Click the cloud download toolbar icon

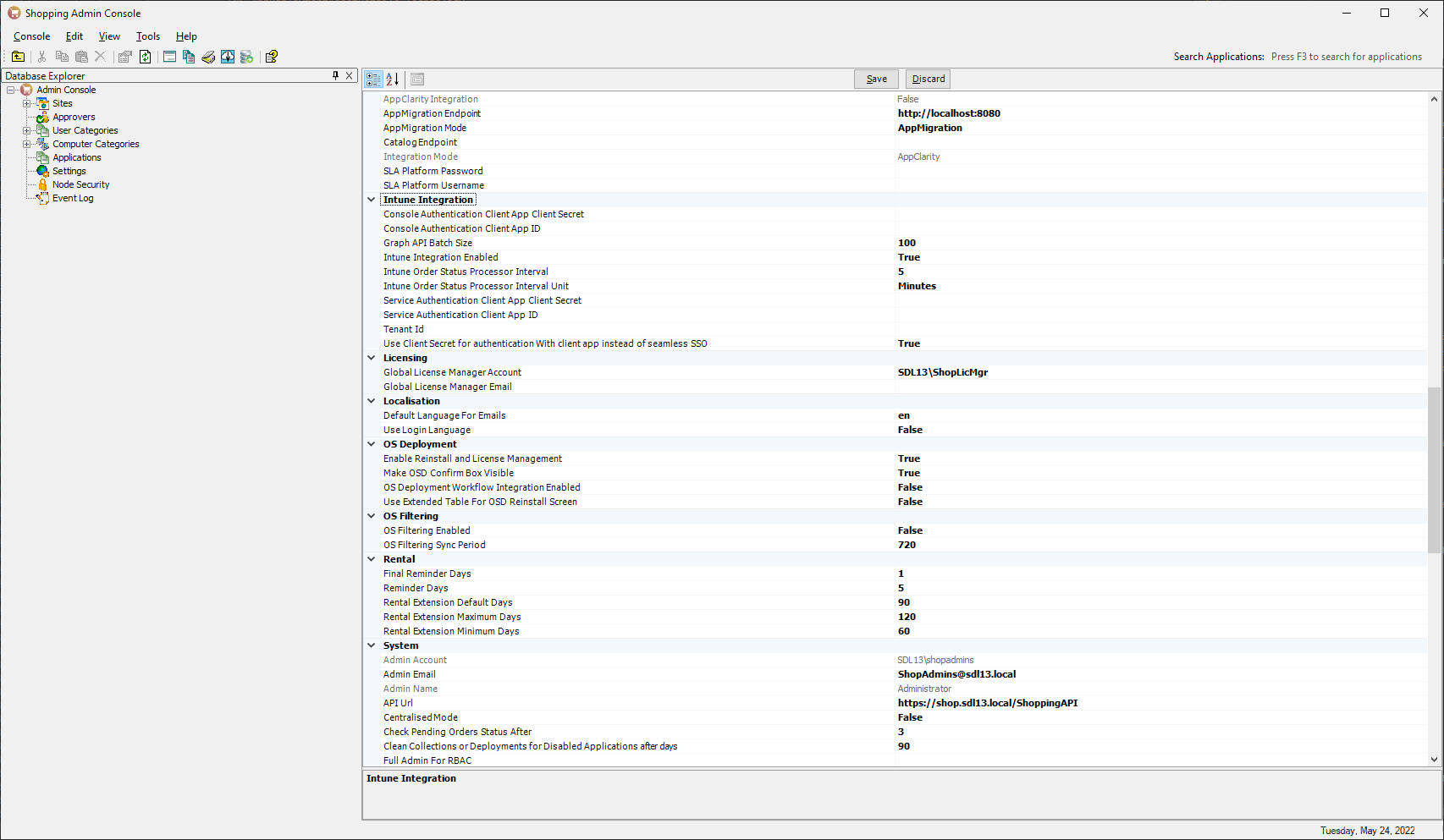click(228, 57)
